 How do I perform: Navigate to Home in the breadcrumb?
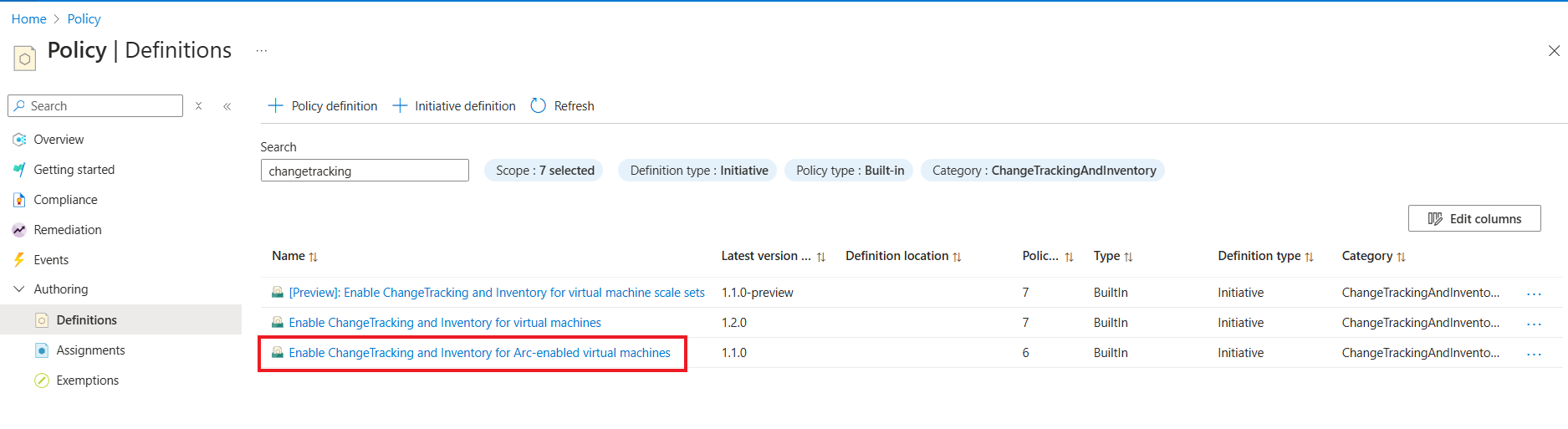coord(29,19)
